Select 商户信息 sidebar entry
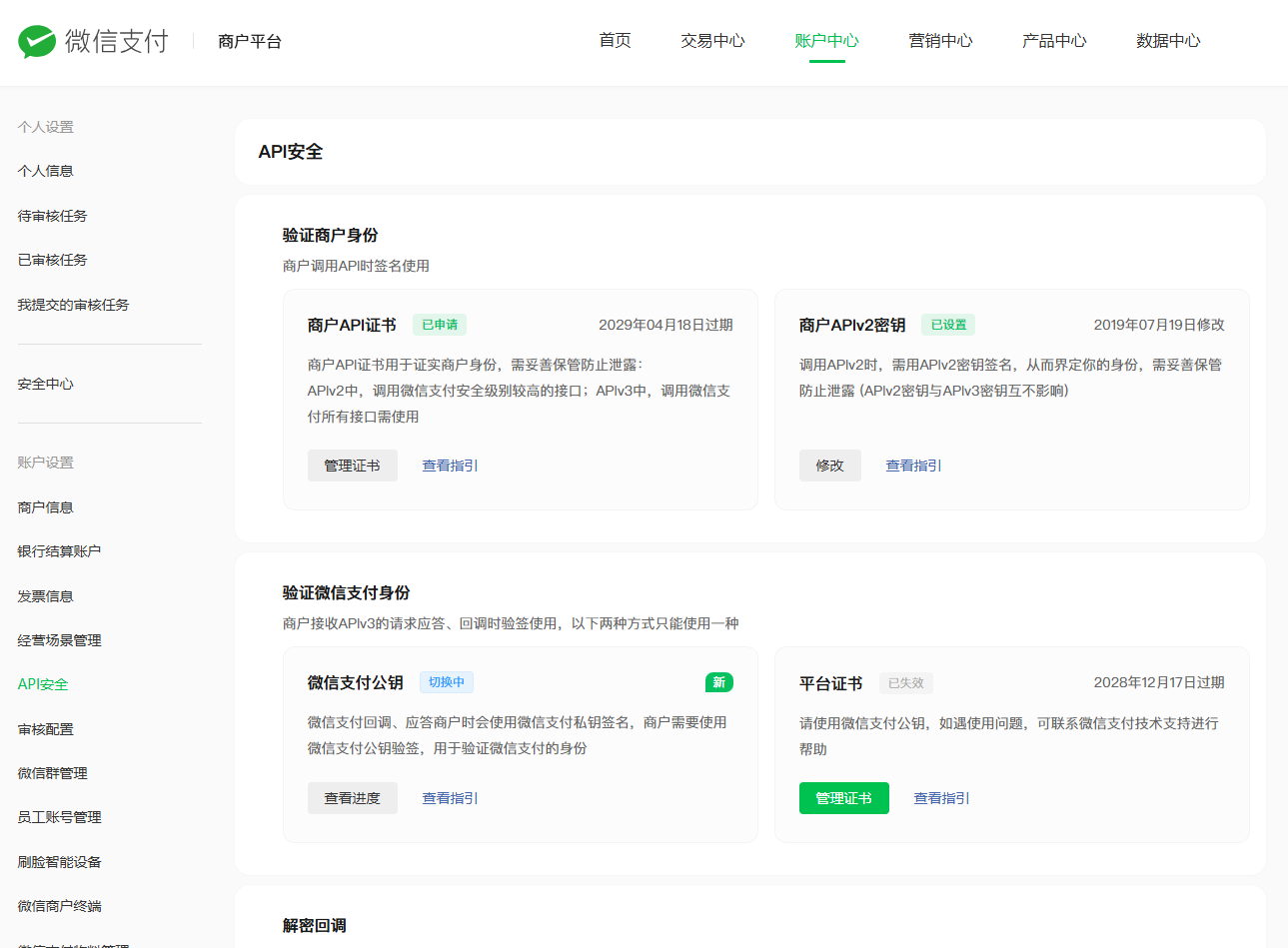The width and height of the screenshot is (1288, 948). (x=46, y=507)
